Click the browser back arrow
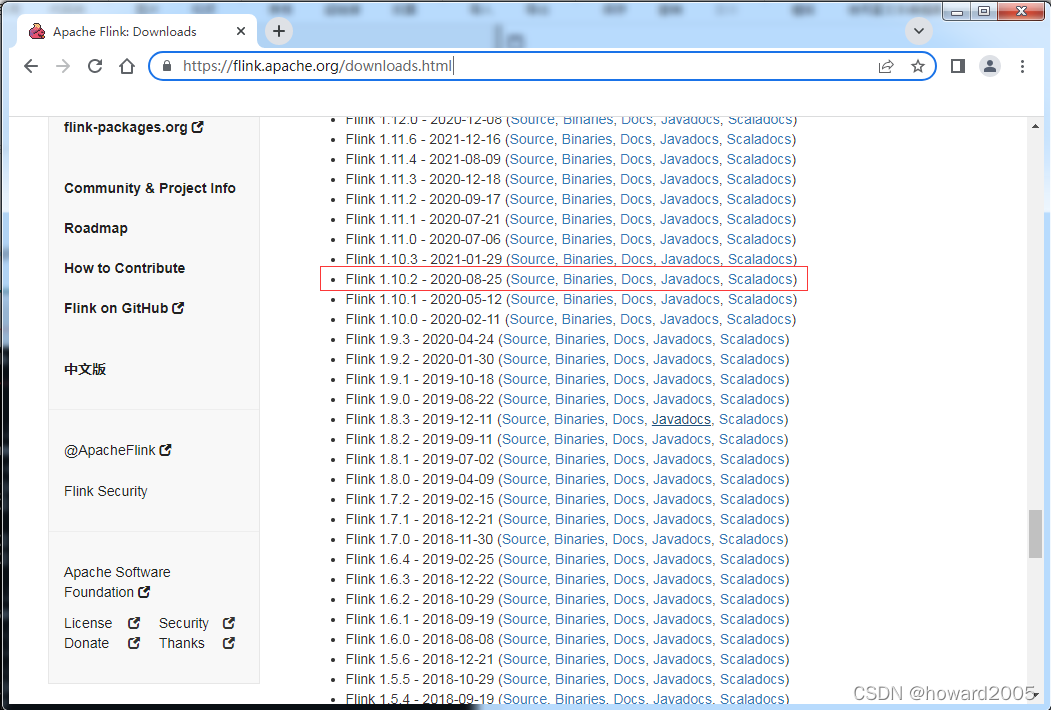Screen dimensions: 1051x710 coord(31,66)
